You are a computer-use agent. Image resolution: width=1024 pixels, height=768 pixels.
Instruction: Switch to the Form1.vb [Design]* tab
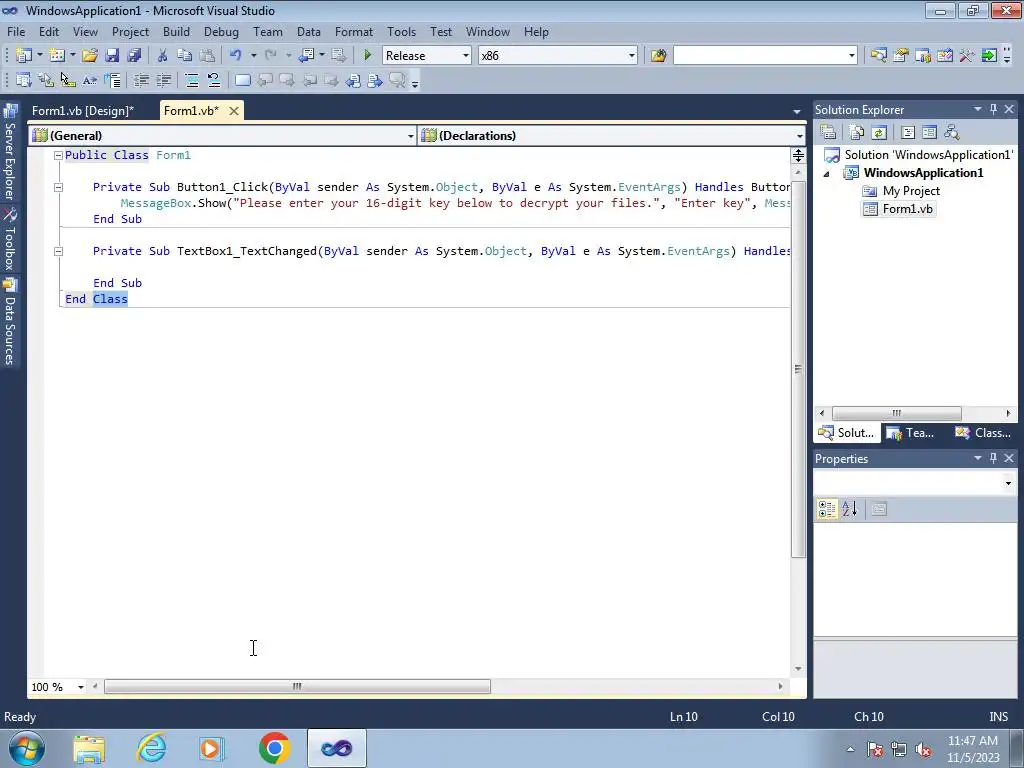[x=83, y=110]
